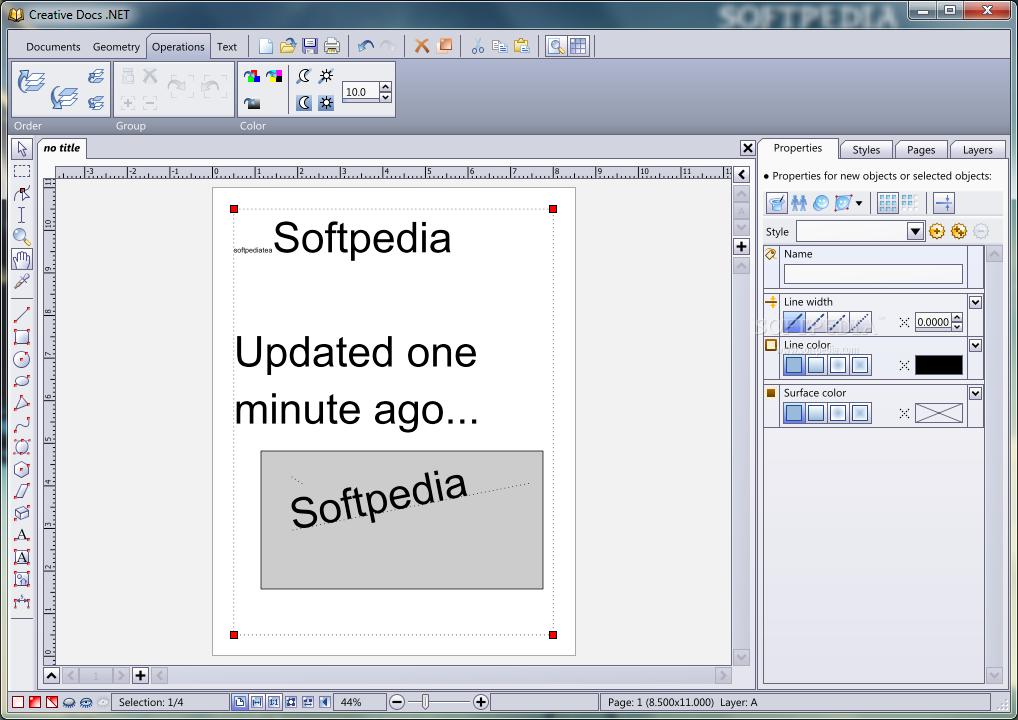This screenshot has height=720, width=1018.
Task: Zoom out with the minus button
Action: point(397,702)
